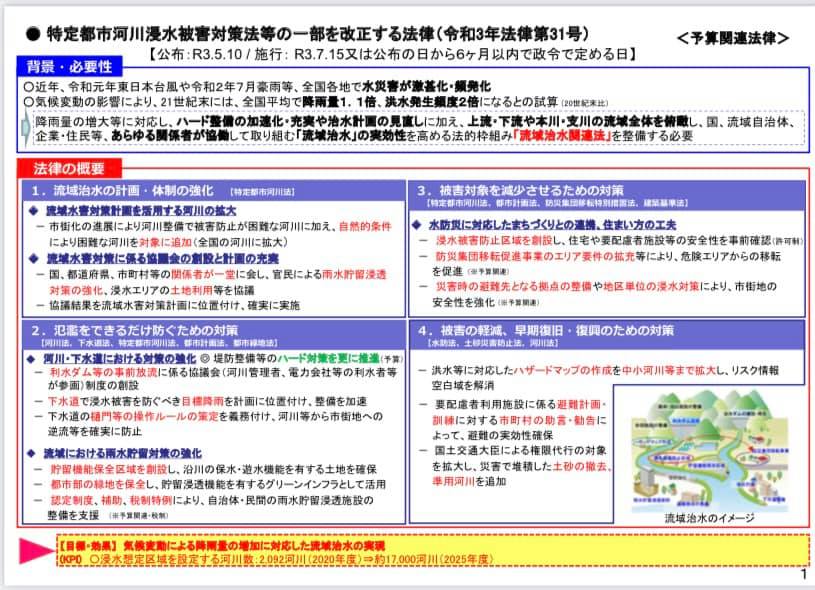The image size is (815, 590).
Task: Click the caption 流域治水のイメージ
Action: click(709, 518)
